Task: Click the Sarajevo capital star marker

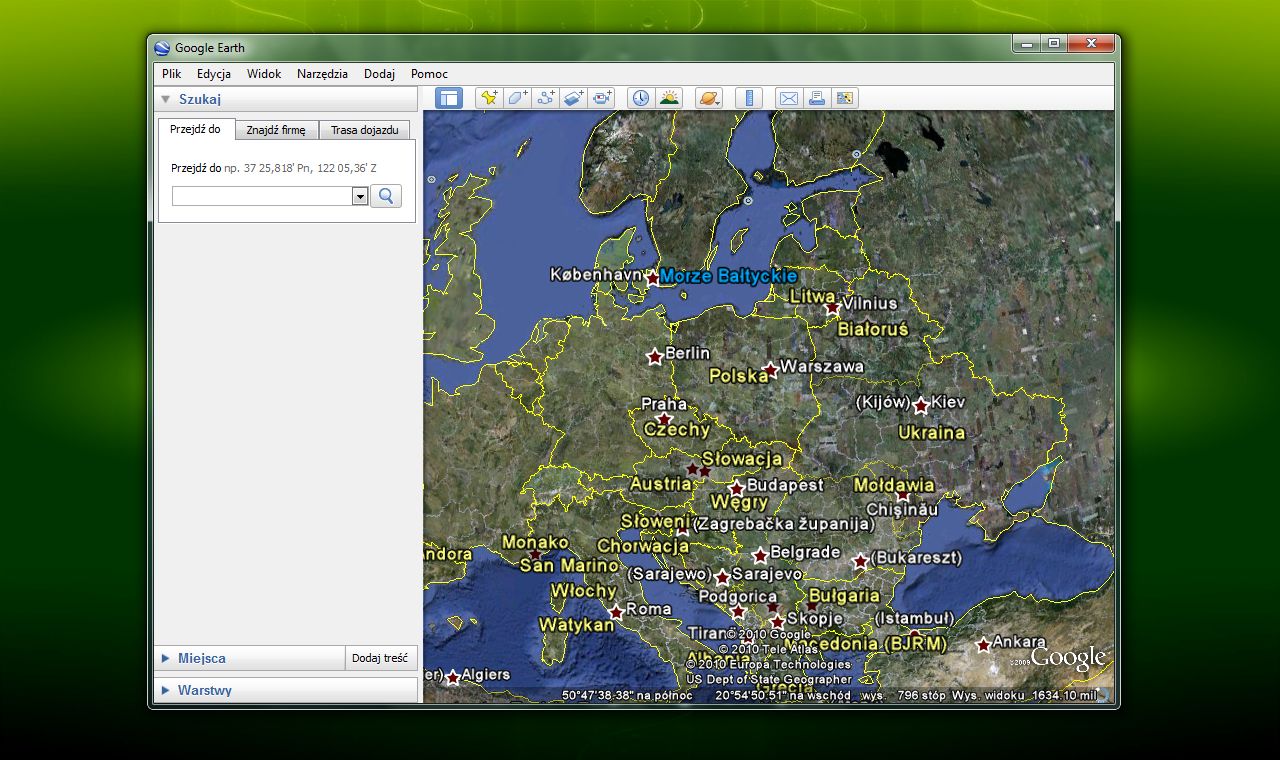Action: click(722, 577)
